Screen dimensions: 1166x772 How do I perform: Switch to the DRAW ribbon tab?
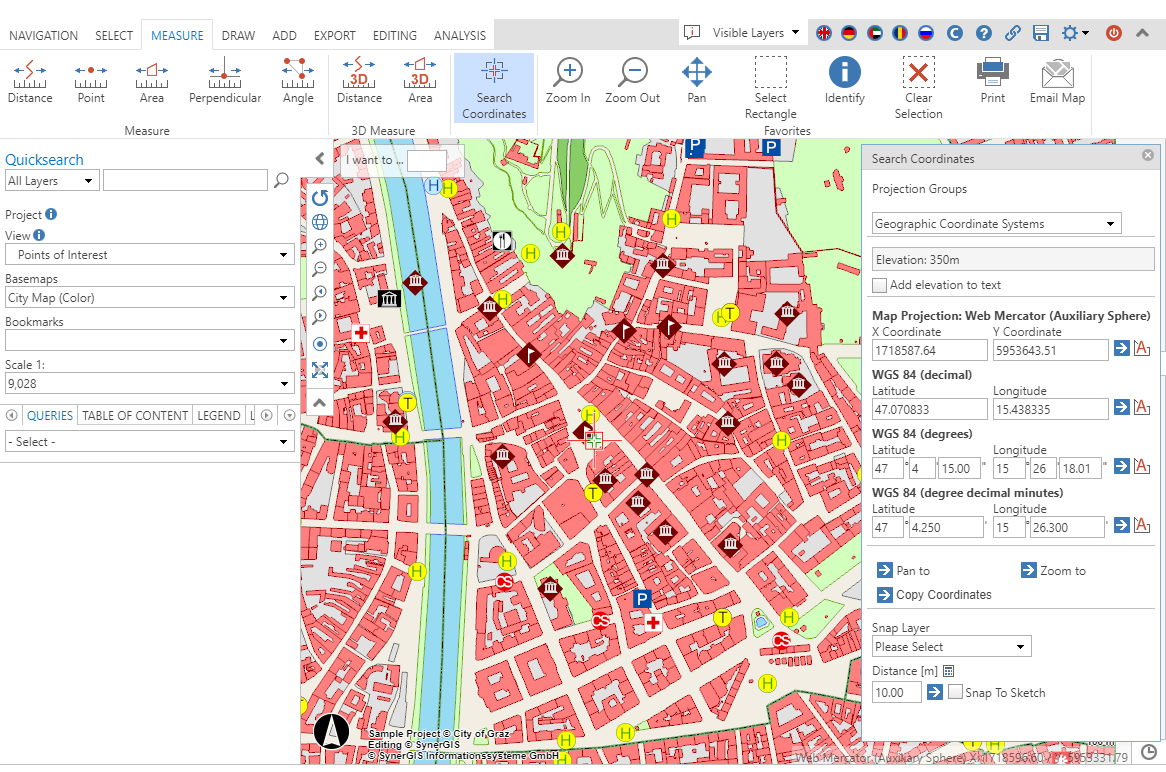point(238,34)
